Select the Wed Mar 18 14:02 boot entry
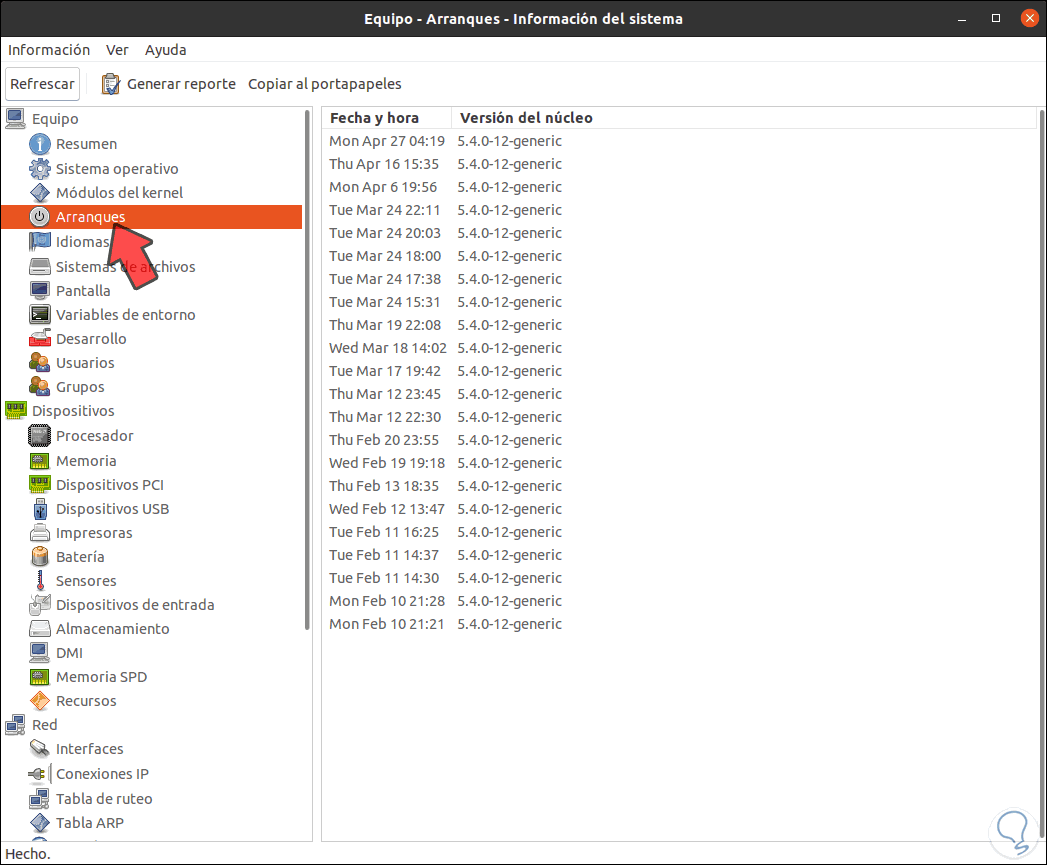 (679, 348)
